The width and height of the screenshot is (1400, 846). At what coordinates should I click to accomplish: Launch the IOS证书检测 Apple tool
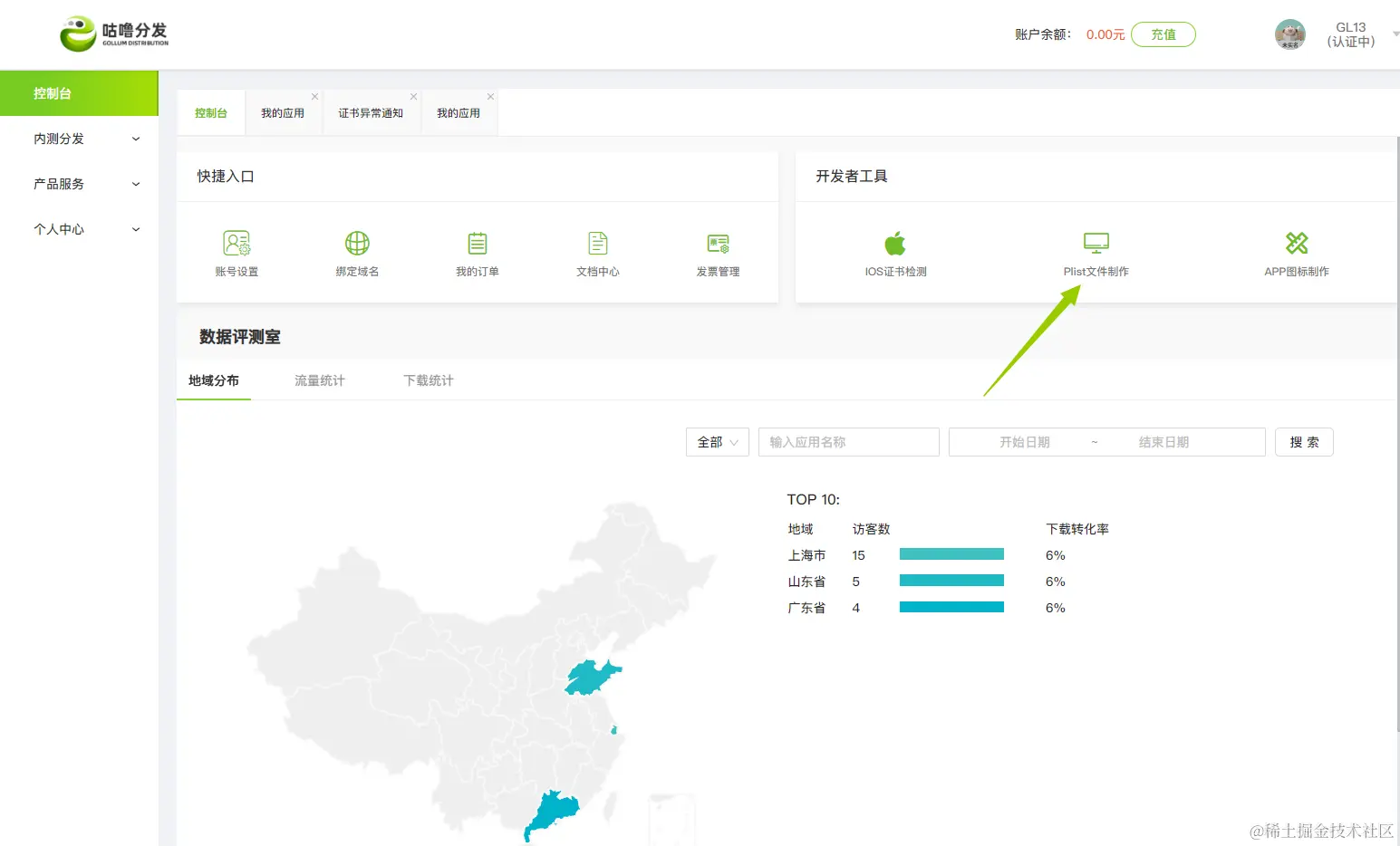coord(895,253)
